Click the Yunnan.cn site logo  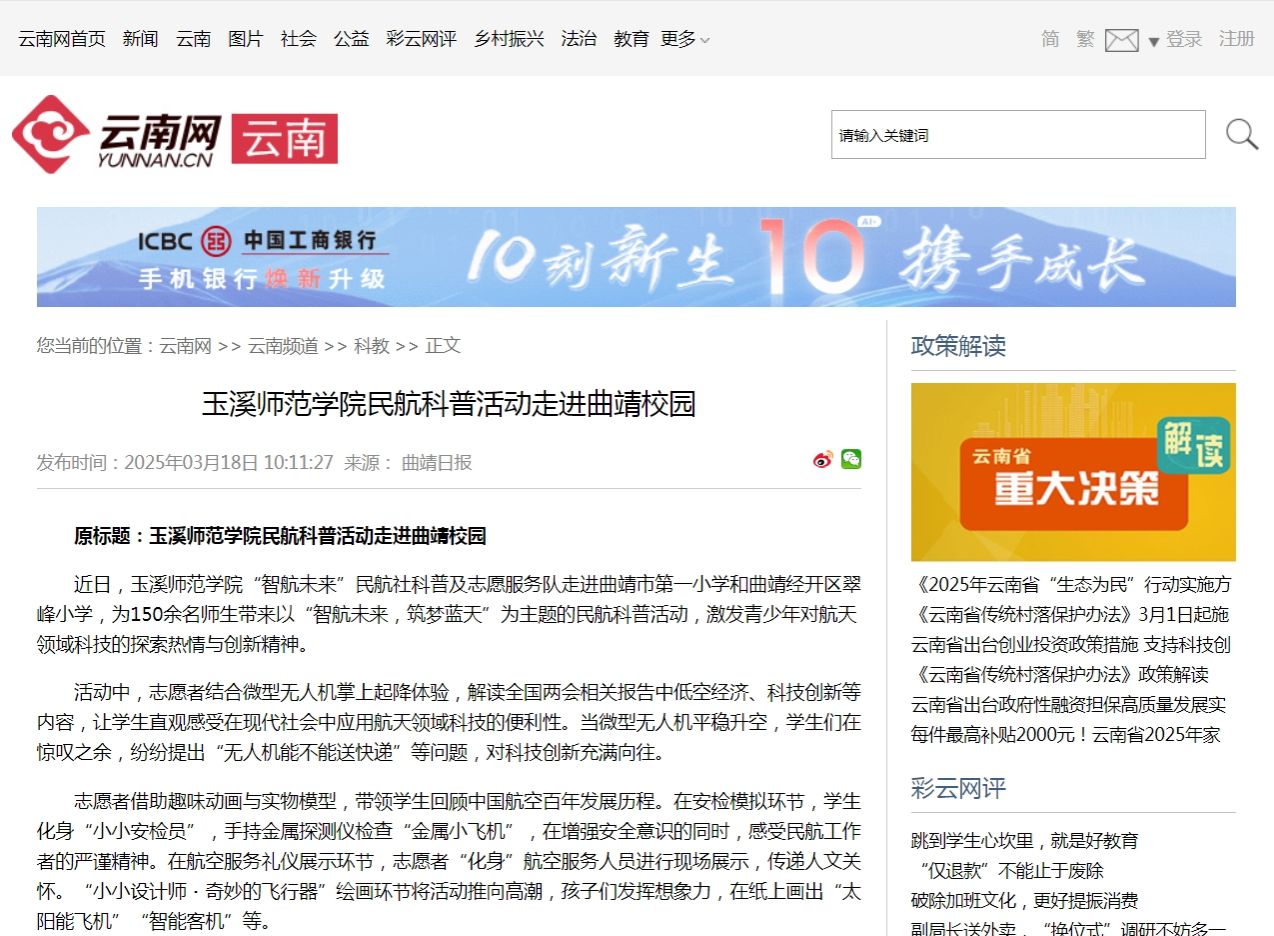tap(117, 135)
